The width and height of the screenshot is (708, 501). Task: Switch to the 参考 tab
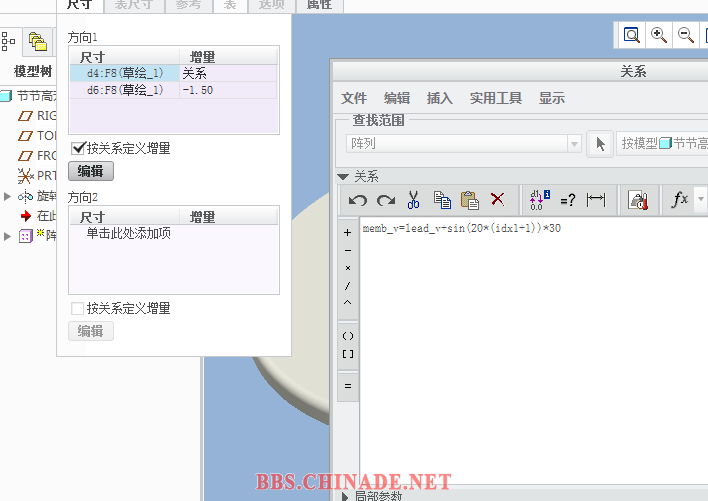(x=188, y=5)
